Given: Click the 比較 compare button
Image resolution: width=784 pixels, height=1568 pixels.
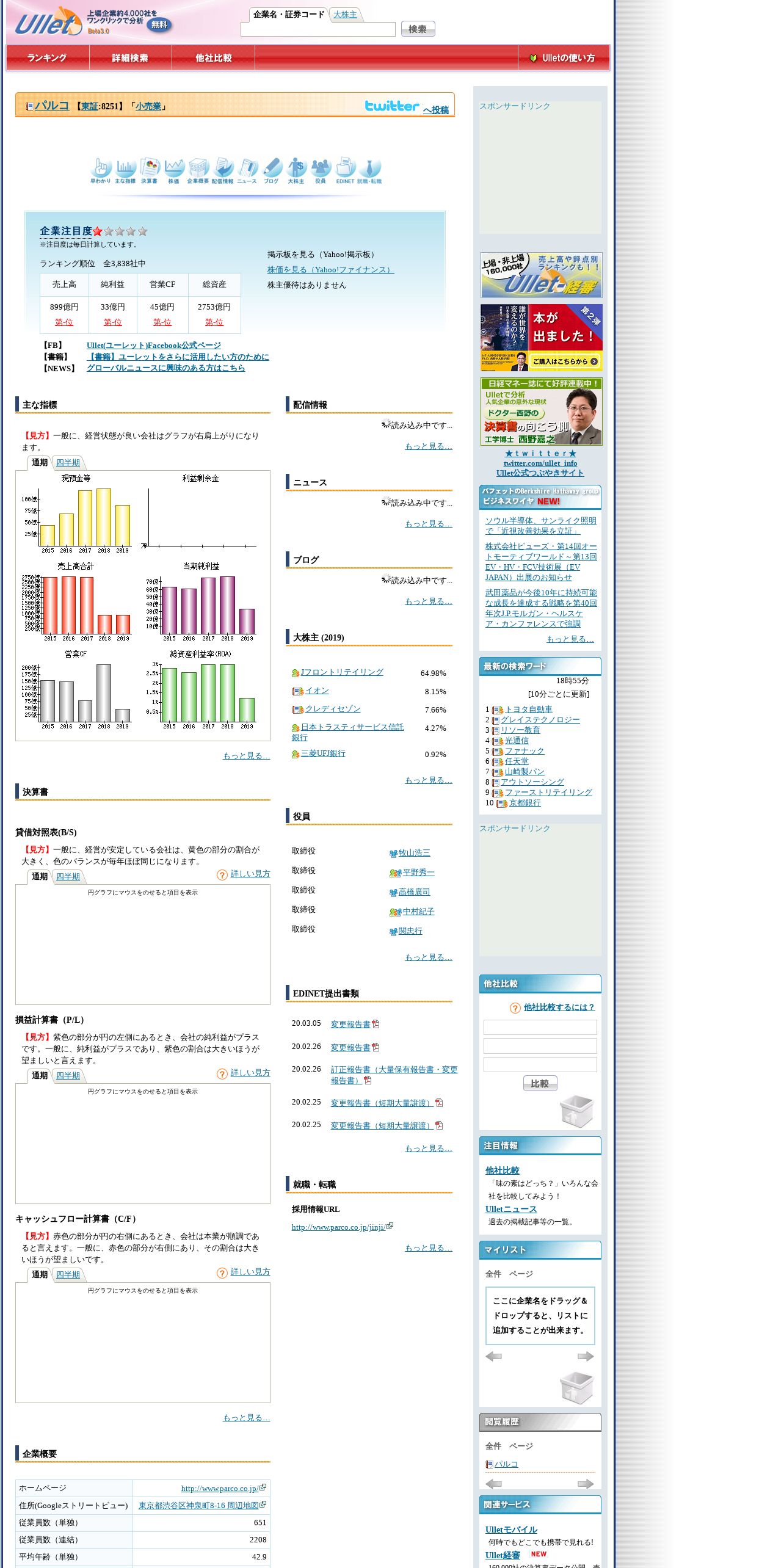Looking at the screenshot, I should point(540,1084).
